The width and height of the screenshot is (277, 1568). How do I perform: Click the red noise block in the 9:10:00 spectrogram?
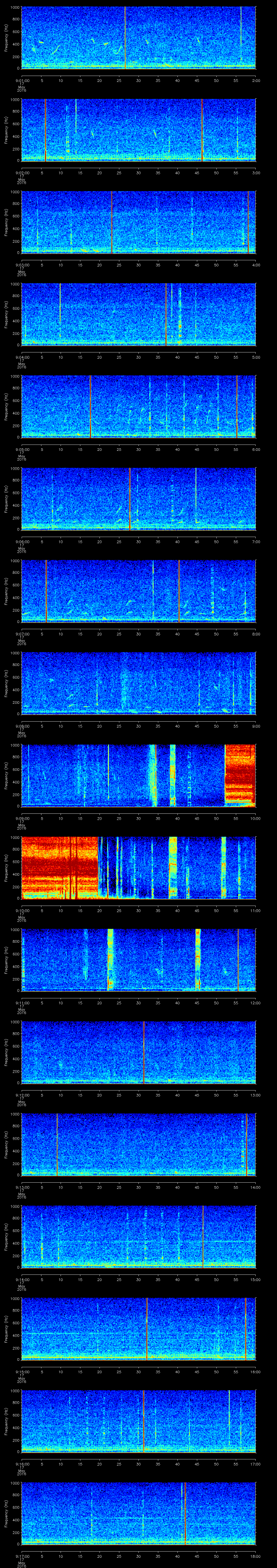point(60,868)
